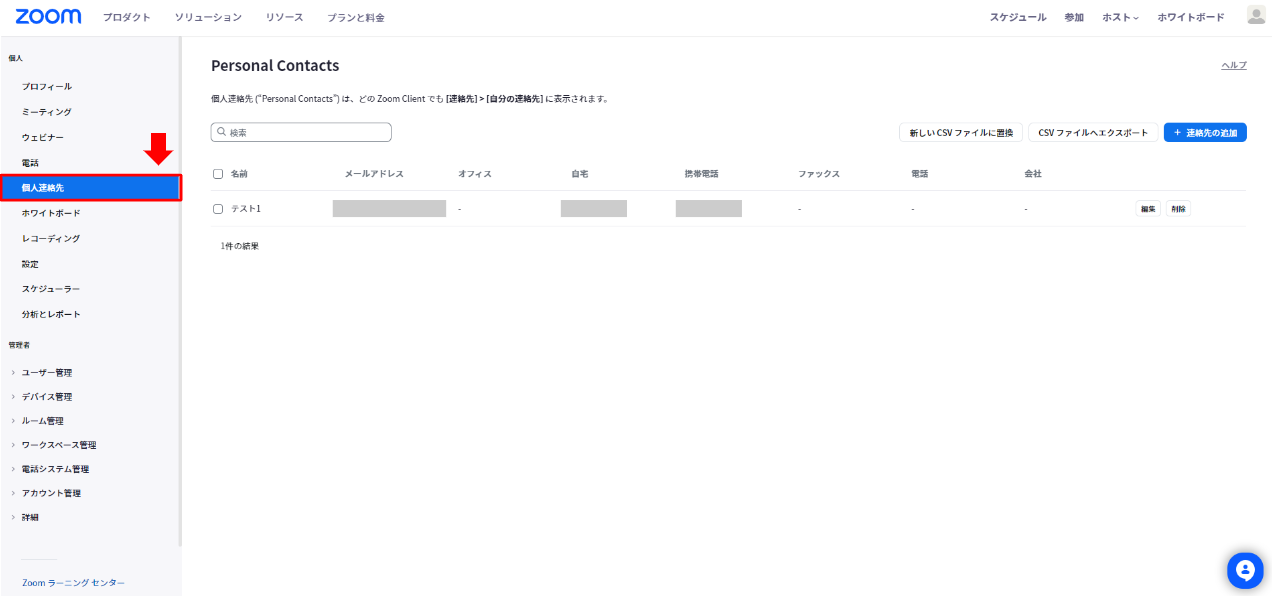This screenshot has height=596, width=1272.
Task: Open Zoom ラーニング センター link
Action: 74,582
